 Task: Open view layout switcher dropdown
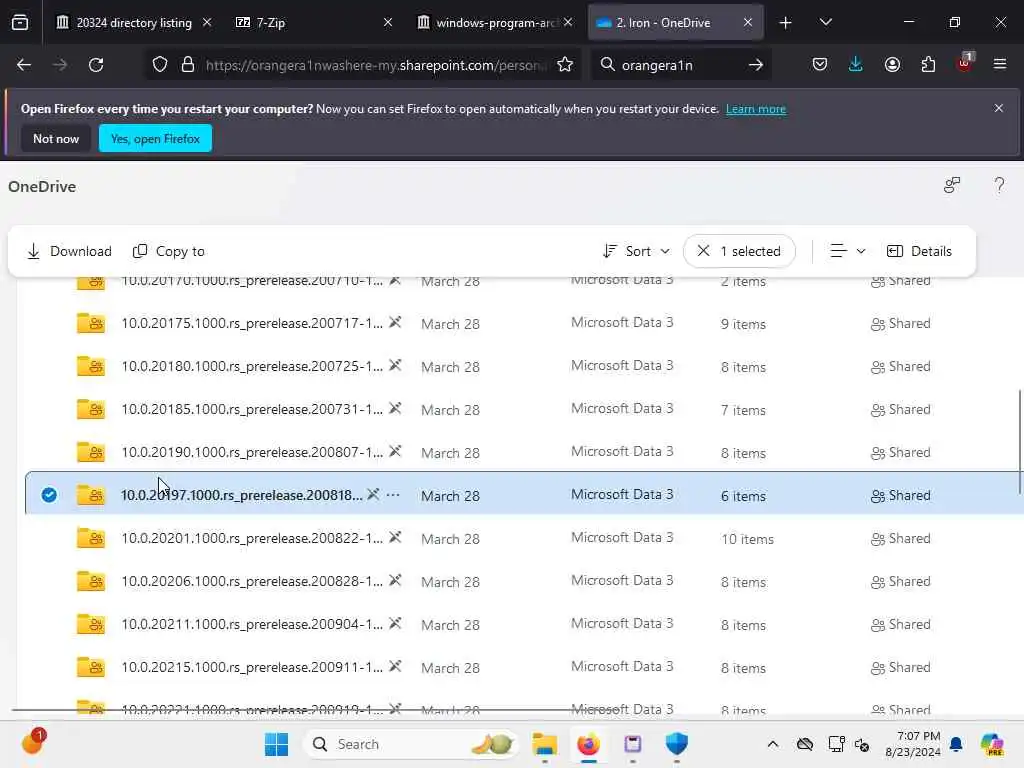[847, 251]
